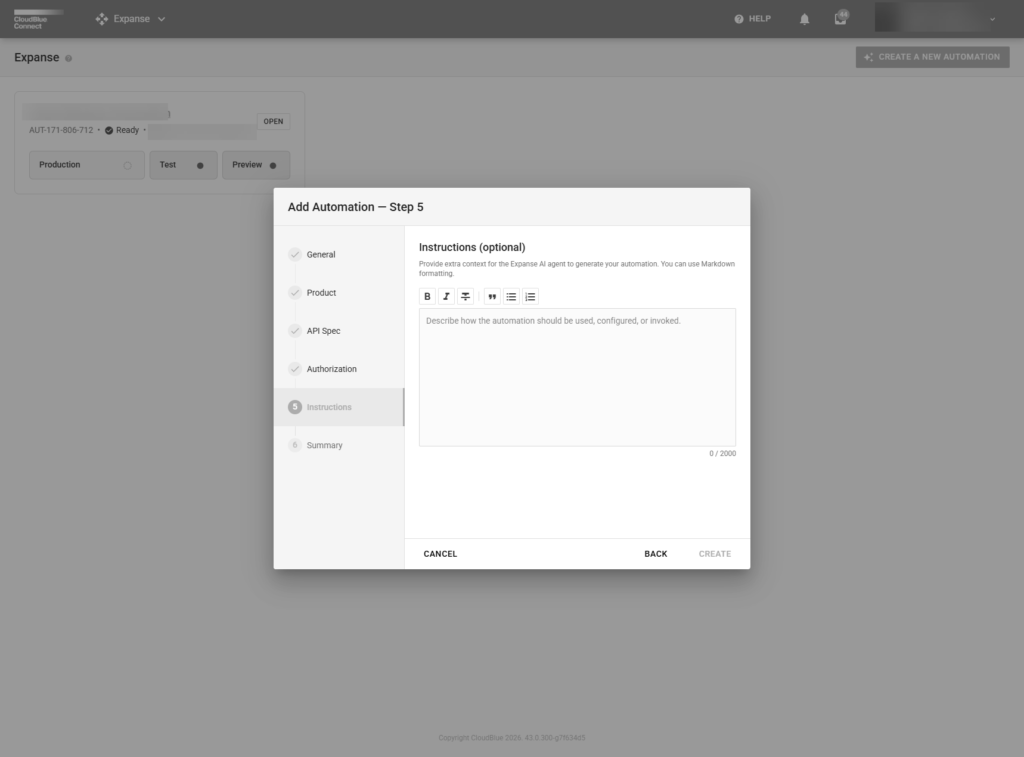Toggle bold formatting in the instructions editor
This screenshot has height=757, width=1024.
(x=427, y=297)
